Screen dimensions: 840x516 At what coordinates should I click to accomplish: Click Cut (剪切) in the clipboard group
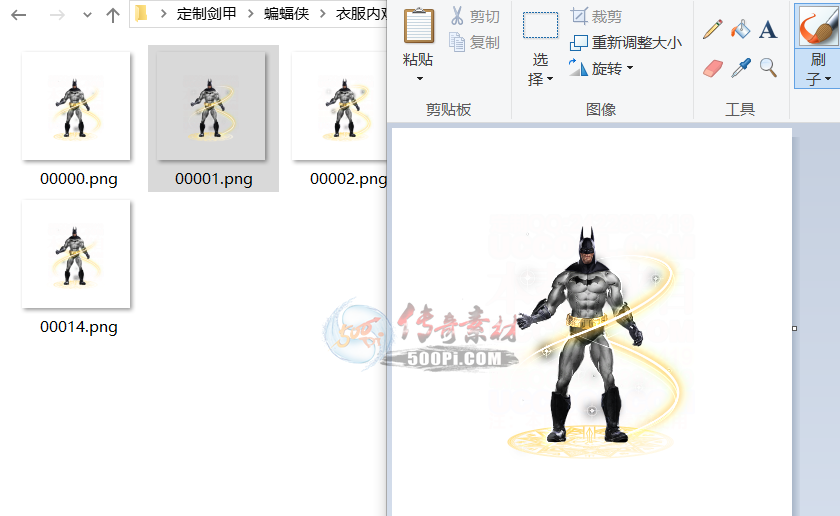[475, 17]
